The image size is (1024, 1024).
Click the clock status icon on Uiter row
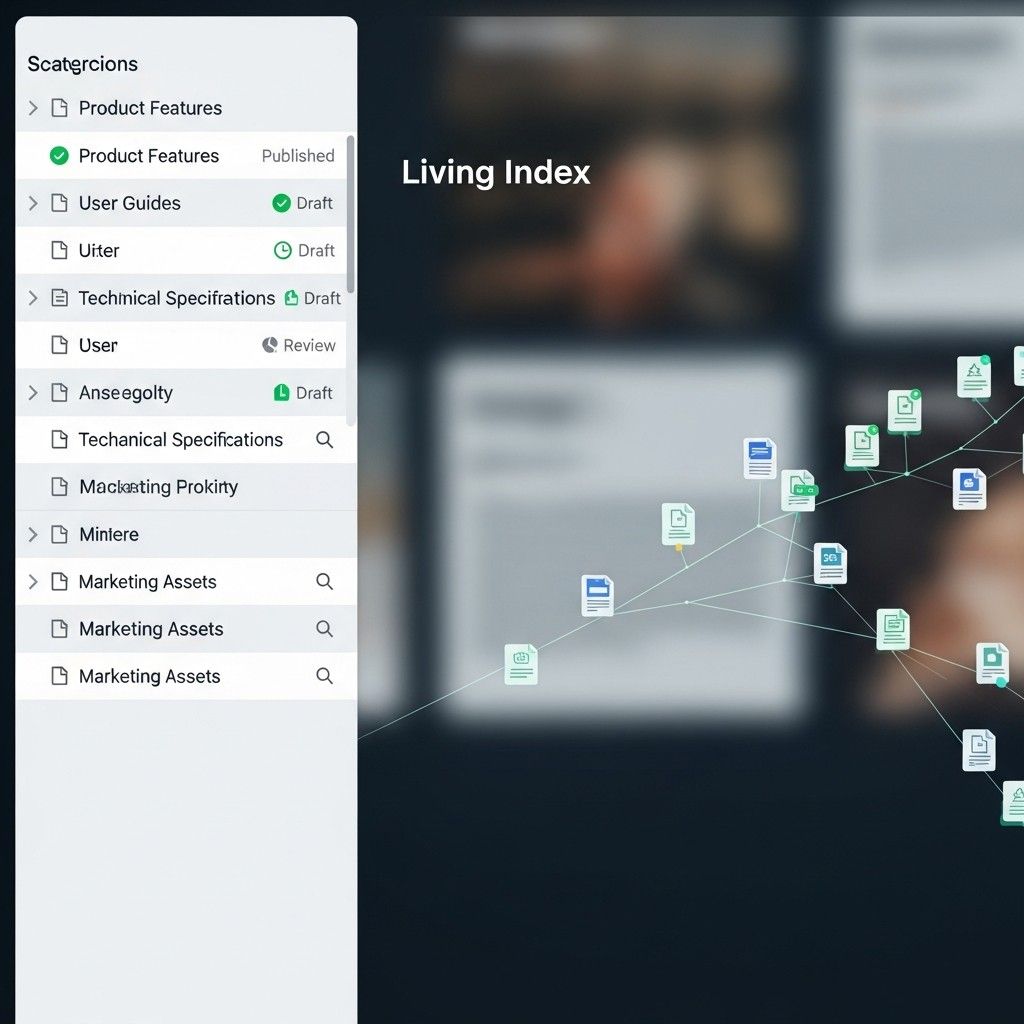(x=283, y=251)
